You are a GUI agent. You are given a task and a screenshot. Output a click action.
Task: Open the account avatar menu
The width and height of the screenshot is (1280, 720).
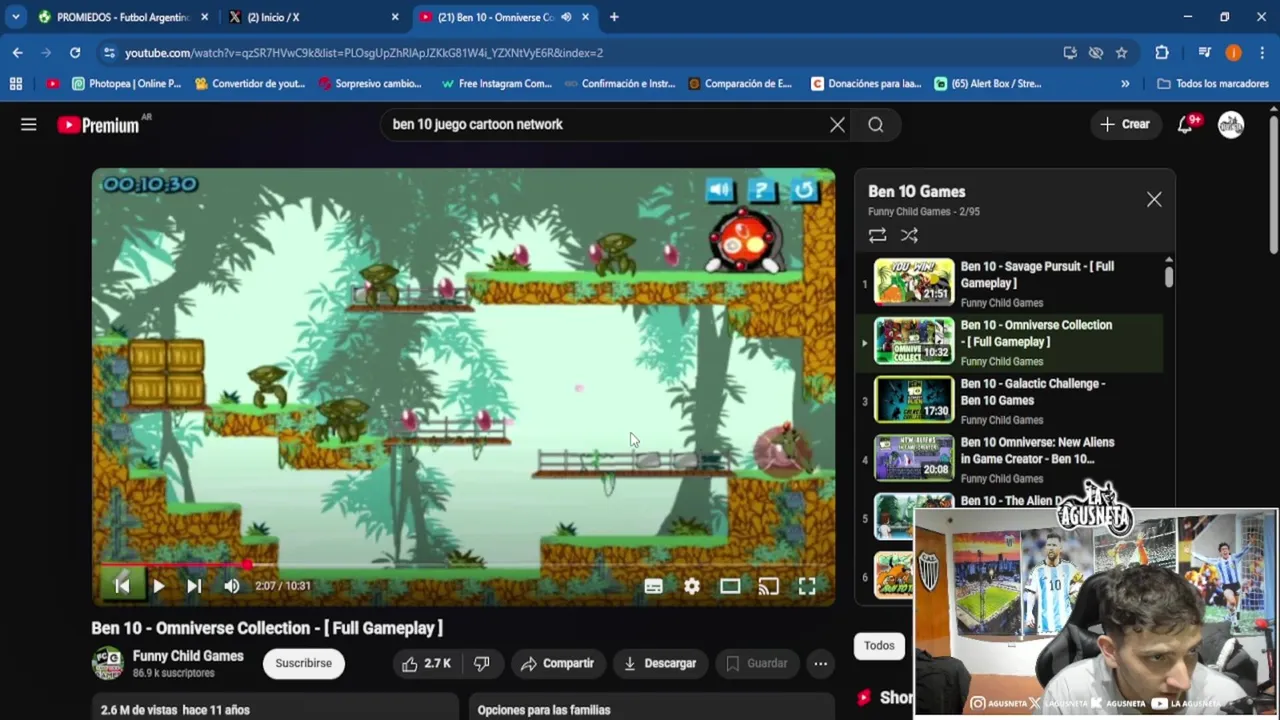click(1231, 124)
